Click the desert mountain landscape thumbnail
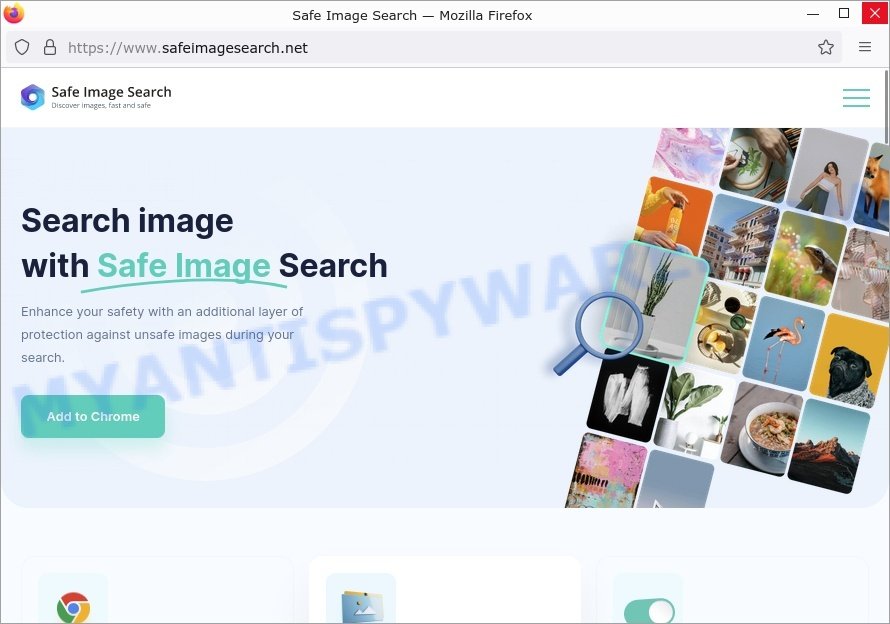This screenshot has width=890, height=624. click(830, 446)
